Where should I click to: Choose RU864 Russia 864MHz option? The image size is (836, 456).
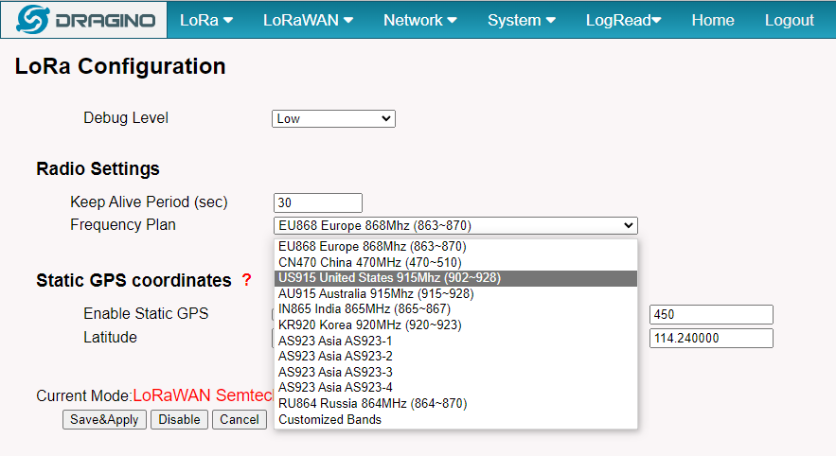pos(455,404)
